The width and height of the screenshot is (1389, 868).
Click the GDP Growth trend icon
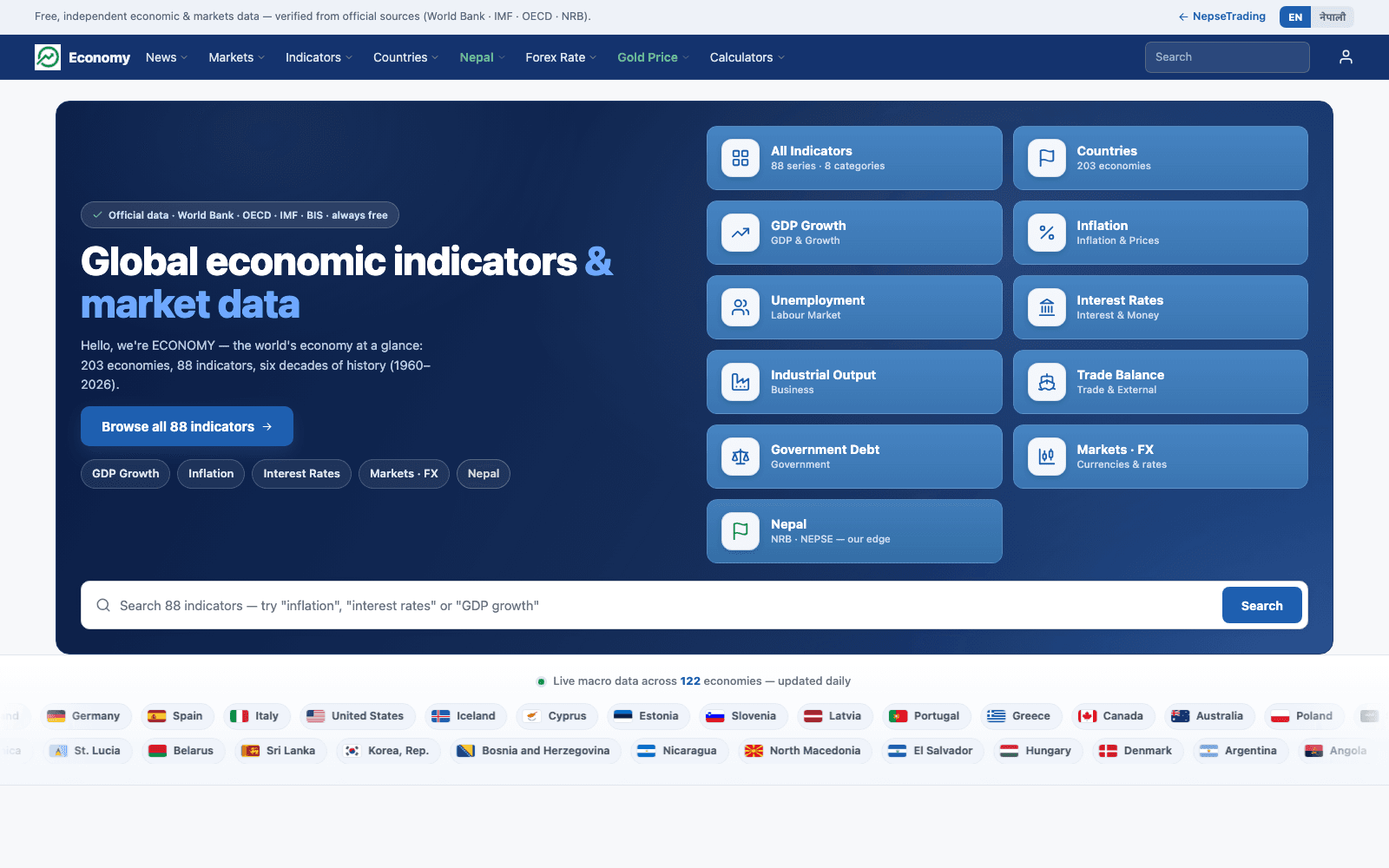741,233
